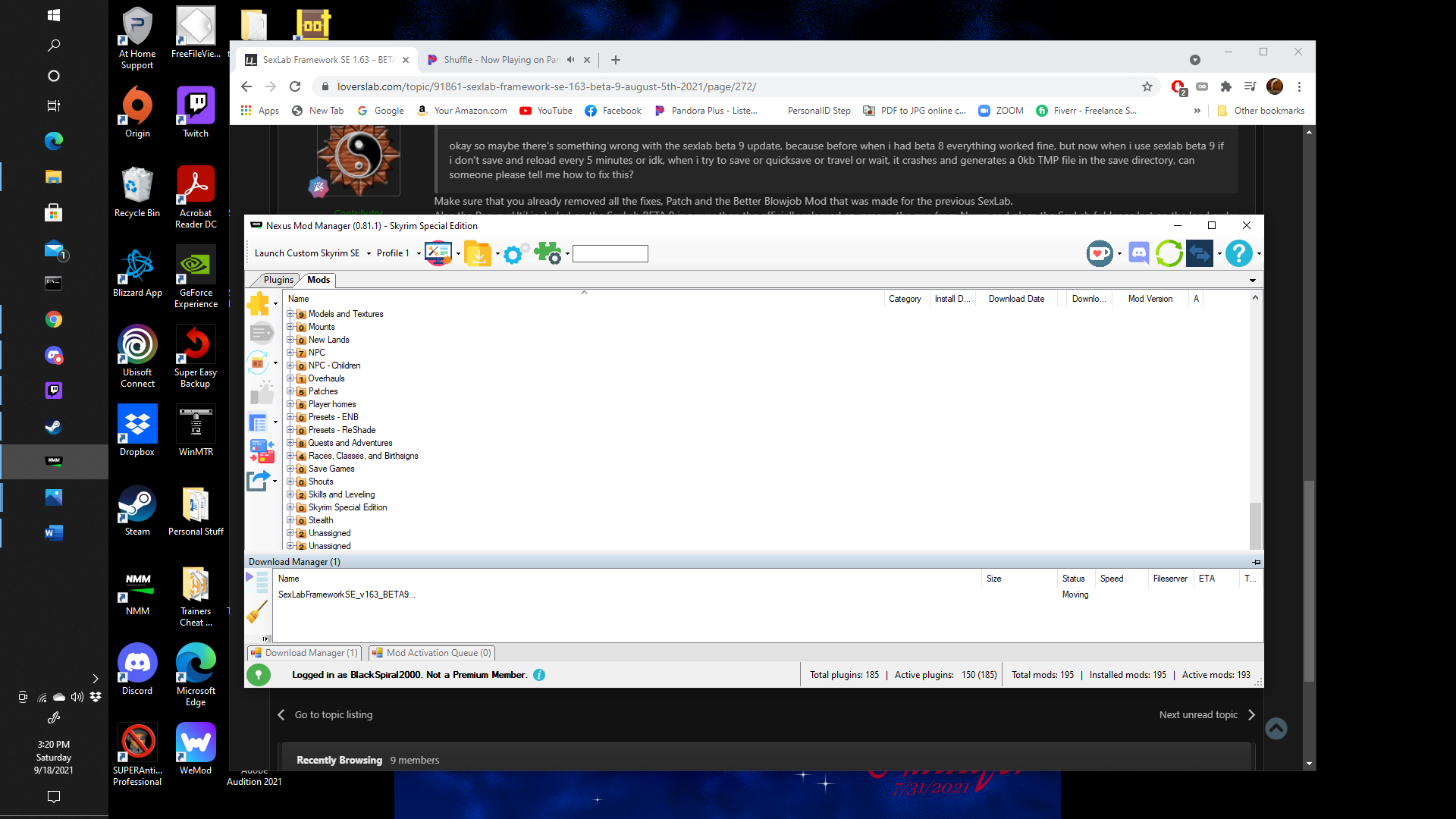Open the yellow mods folder icon
This screenshot has height=819, width=1456.
pos(478,253)
